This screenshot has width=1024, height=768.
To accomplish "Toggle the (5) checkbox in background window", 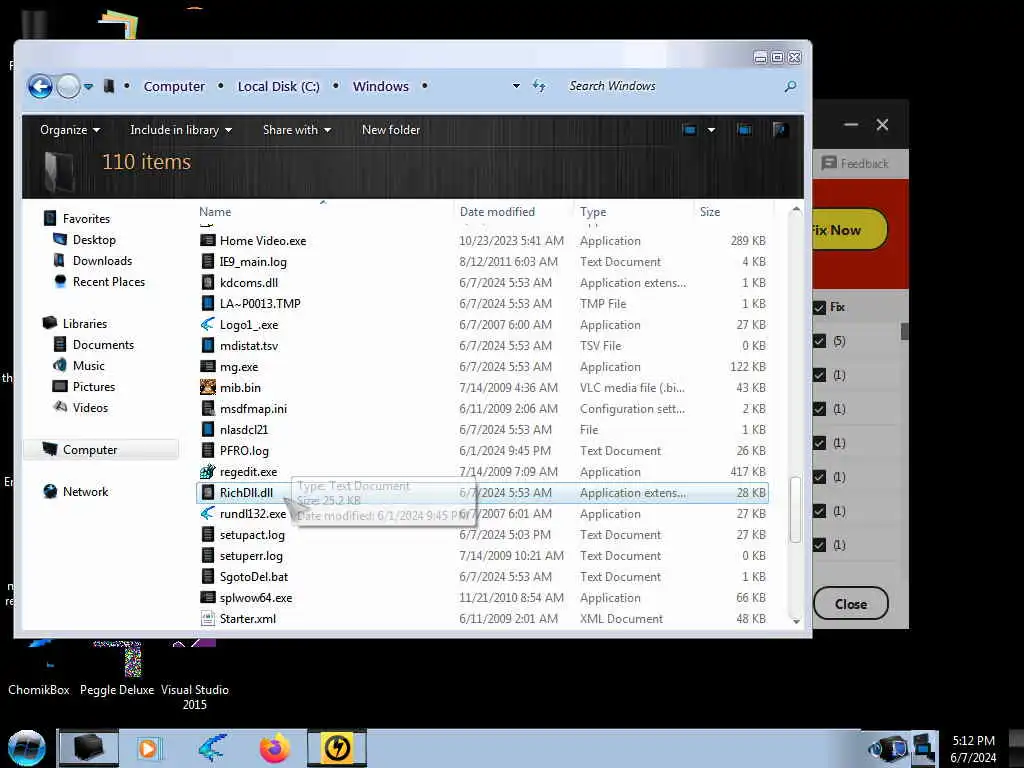I will [819, 341].
